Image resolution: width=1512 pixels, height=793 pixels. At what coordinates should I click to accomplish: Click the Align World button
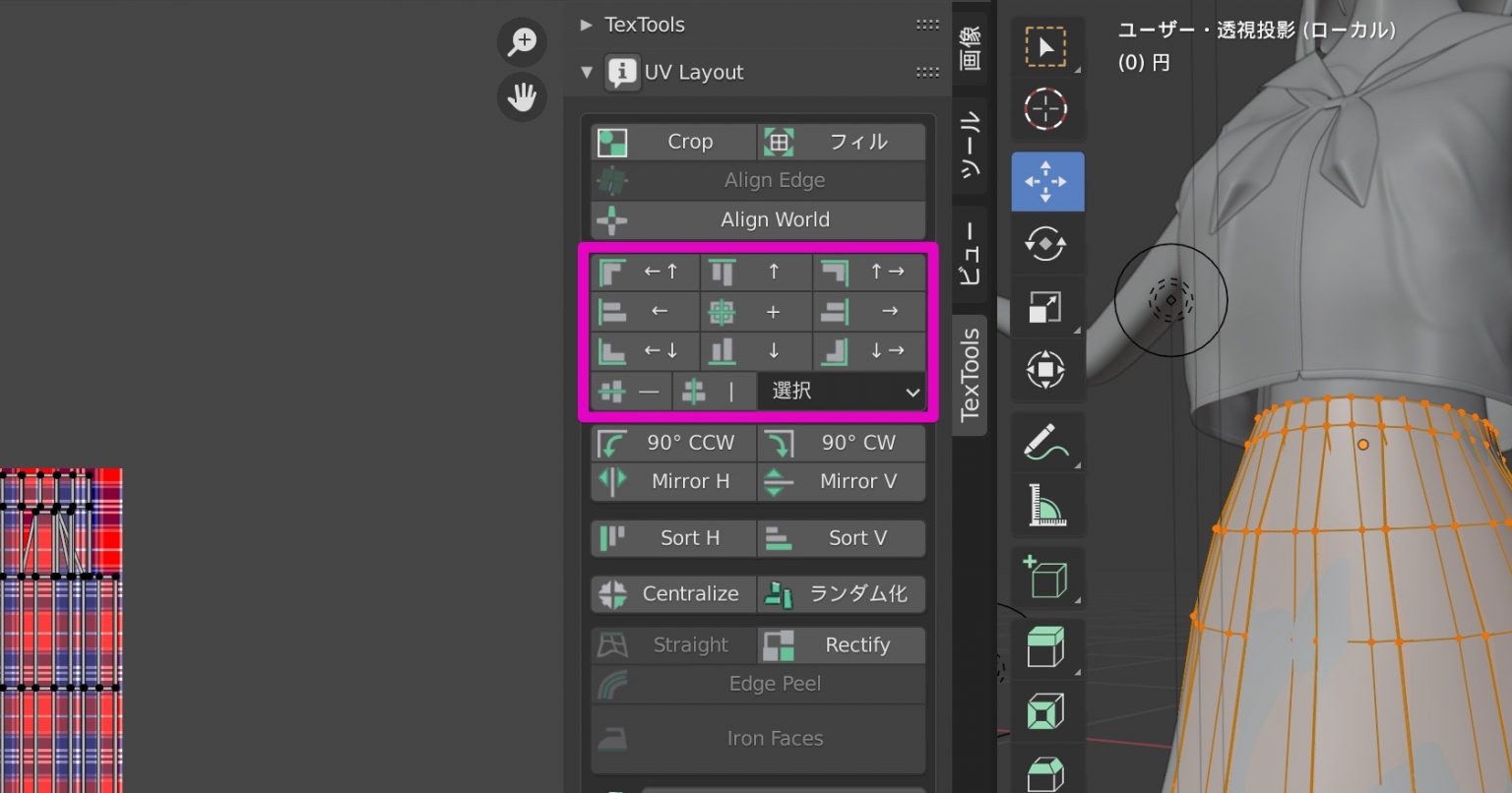[757, 219]
